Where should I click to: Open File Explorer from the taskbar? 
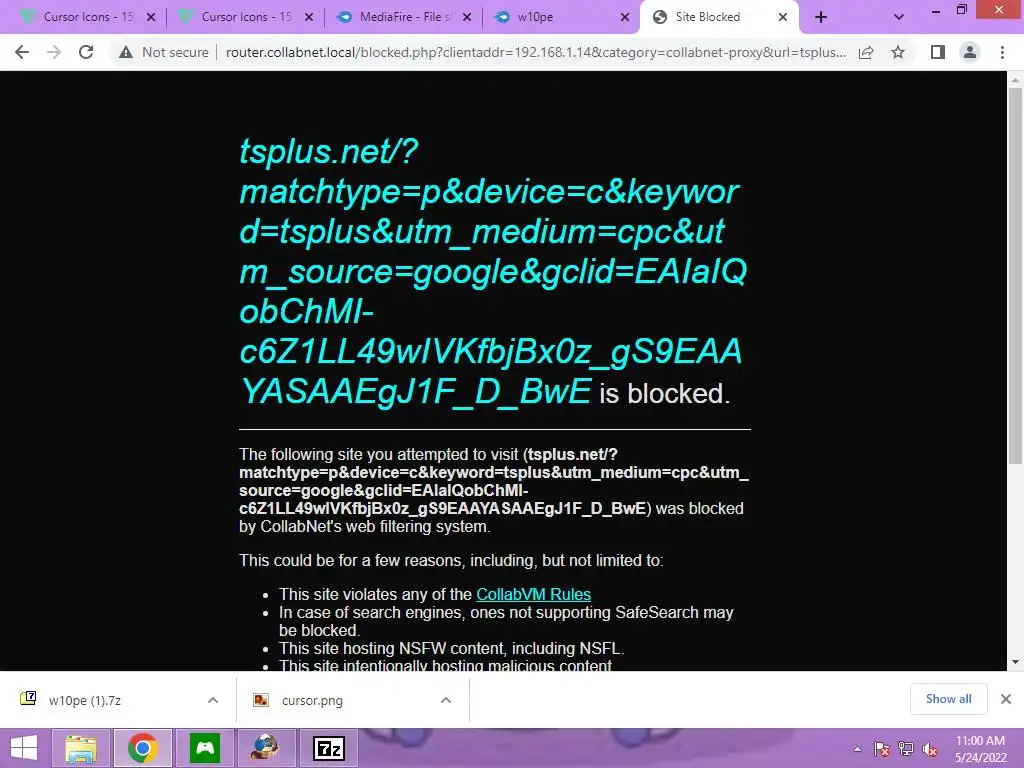click(80, 748)
